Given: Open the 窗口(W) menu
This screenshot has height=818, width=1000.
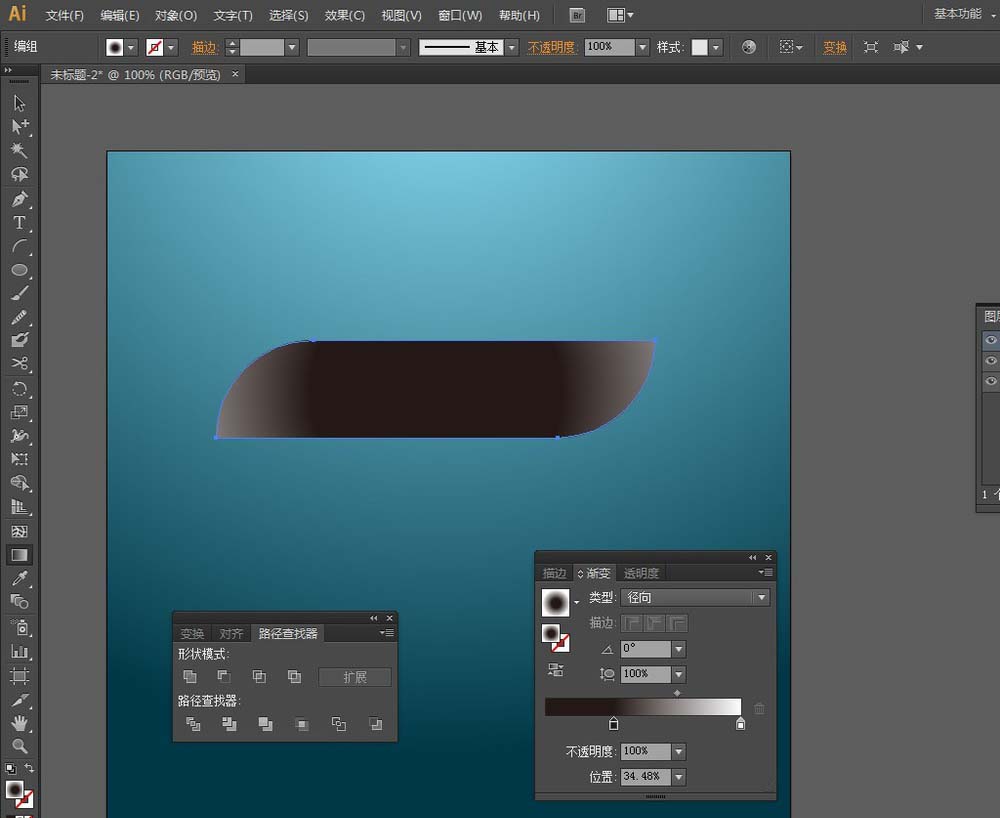Looking at the screenshot, I should pyautogui.click(x=460, y=15).
